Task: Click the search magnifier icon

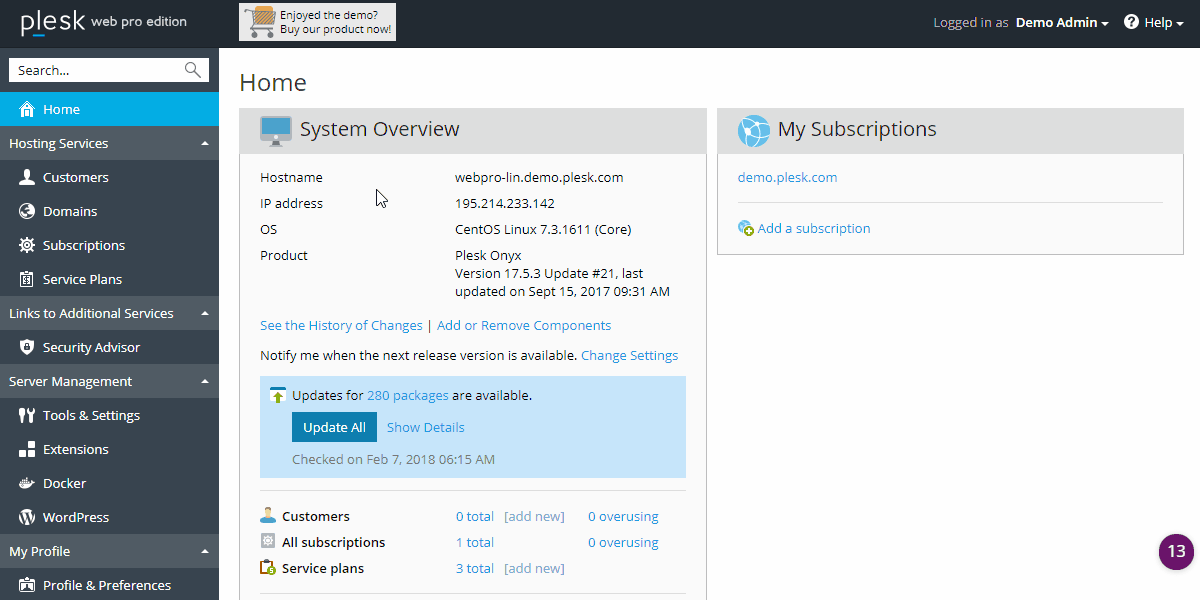Action: (x=193, y=70)
